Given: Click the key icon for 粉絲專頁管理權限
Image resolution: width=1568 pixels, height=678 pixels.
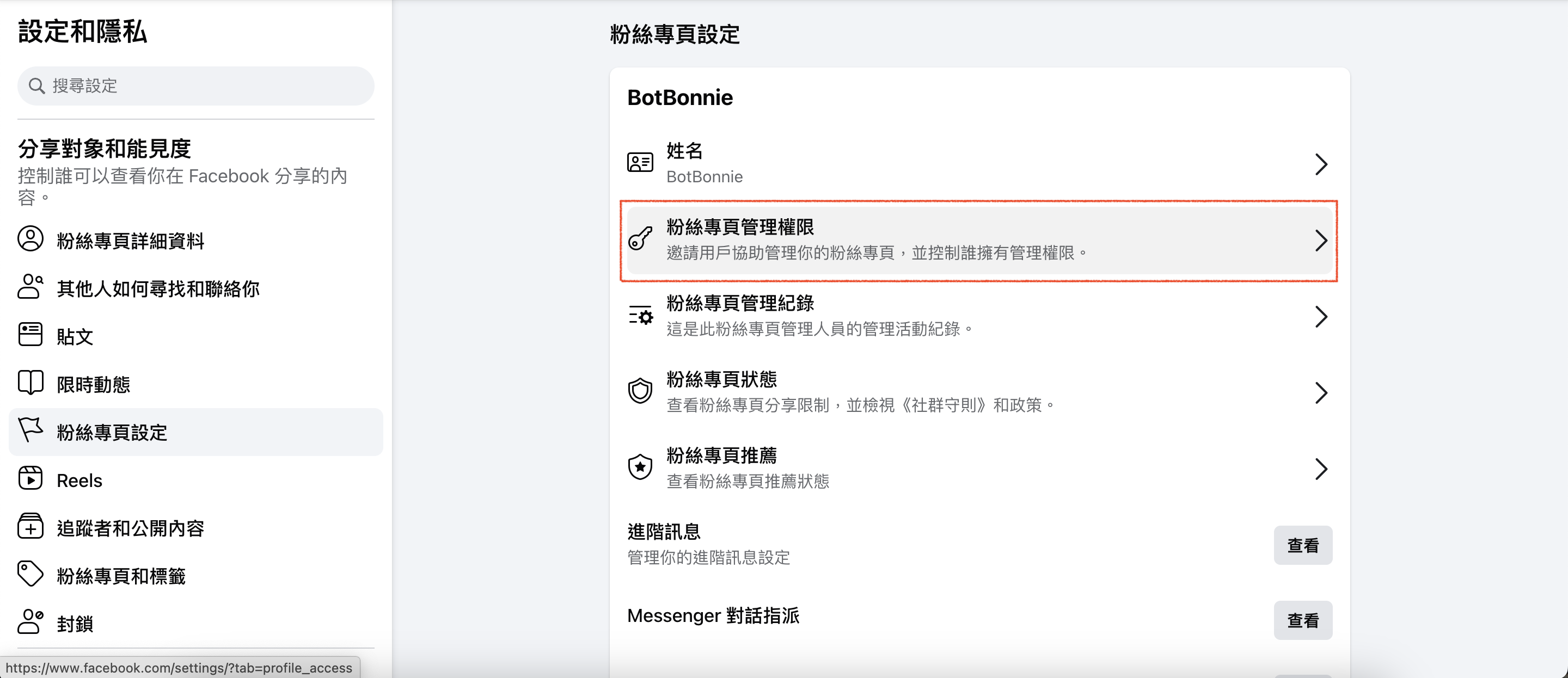Looking at the screenshot, I should (x=640, y=238).
